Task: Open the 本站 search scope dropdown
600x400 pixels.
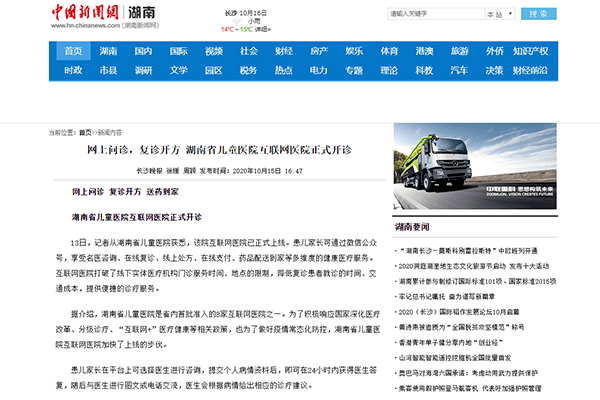Action: point(500,14)
